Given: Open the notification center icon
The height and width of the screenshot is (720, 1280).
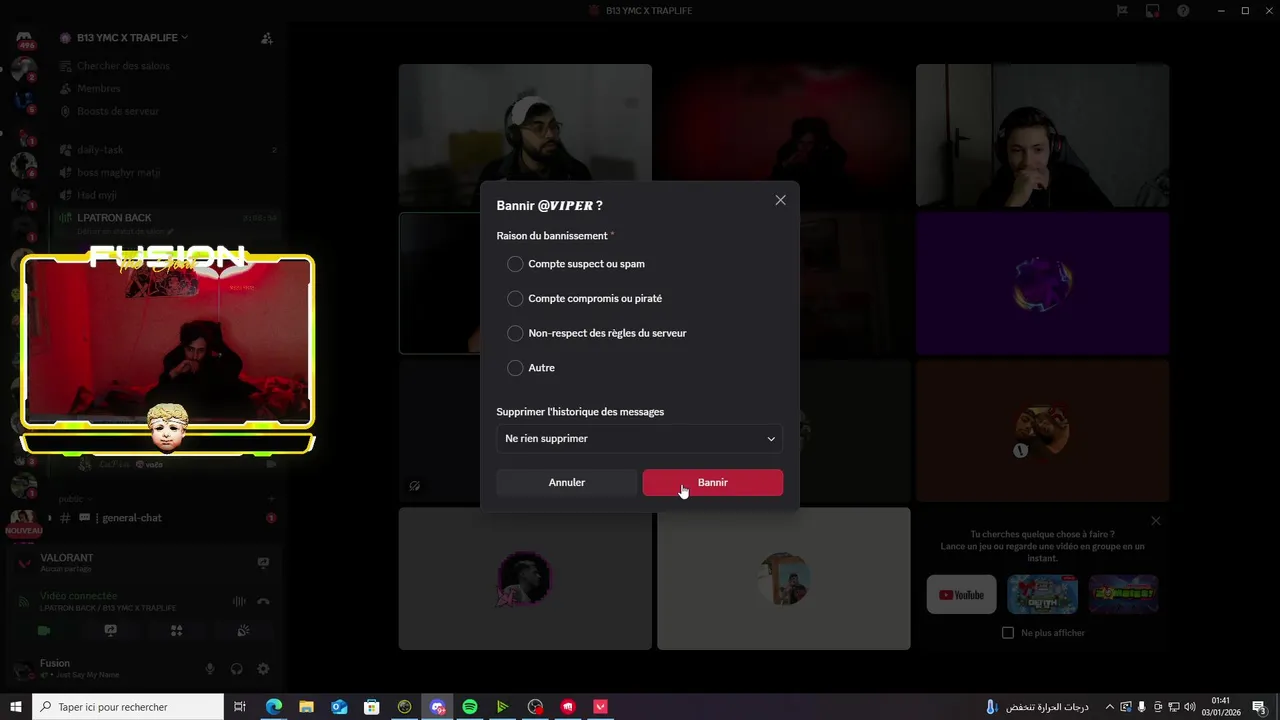Looking at the screenshot, I should (x=1260, y=707).
